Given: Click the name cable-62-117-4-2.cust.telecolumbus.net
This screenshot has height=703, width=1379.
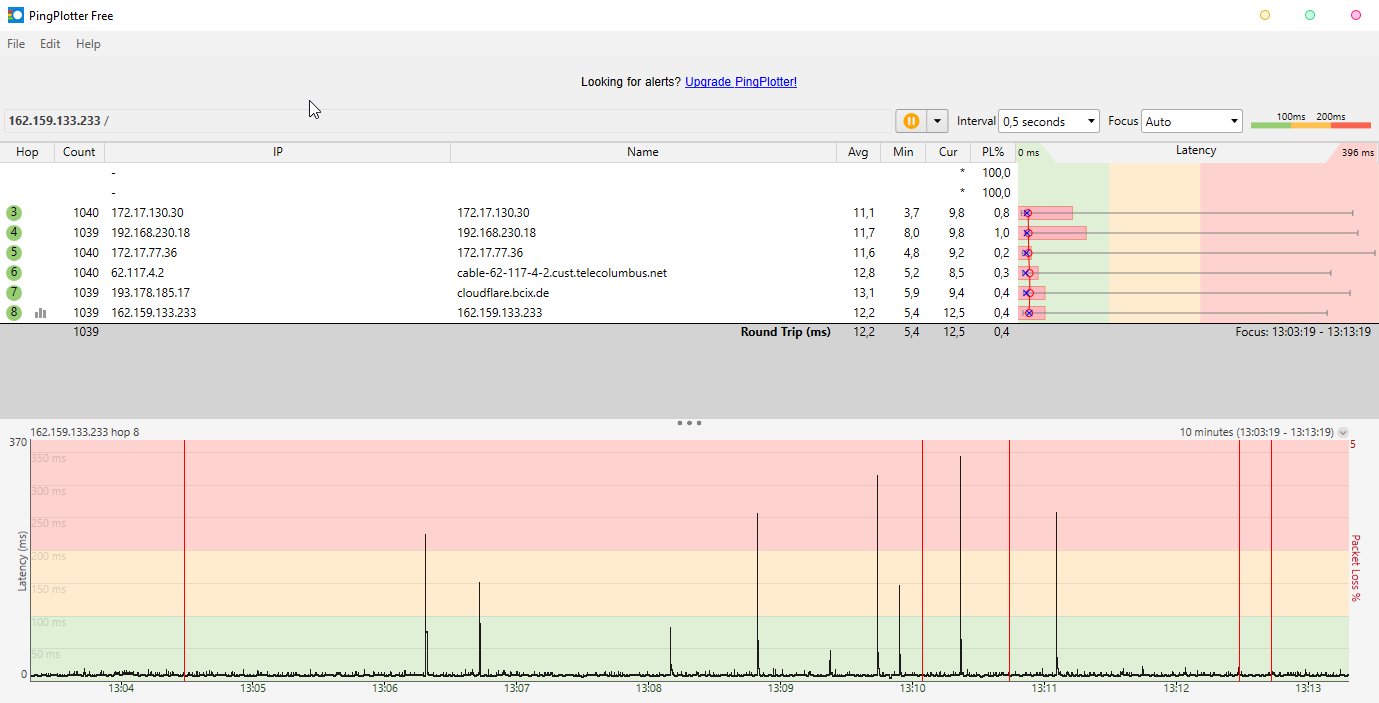Looking at the screenshot, I should pyautogui.click(x=562, y=273).
